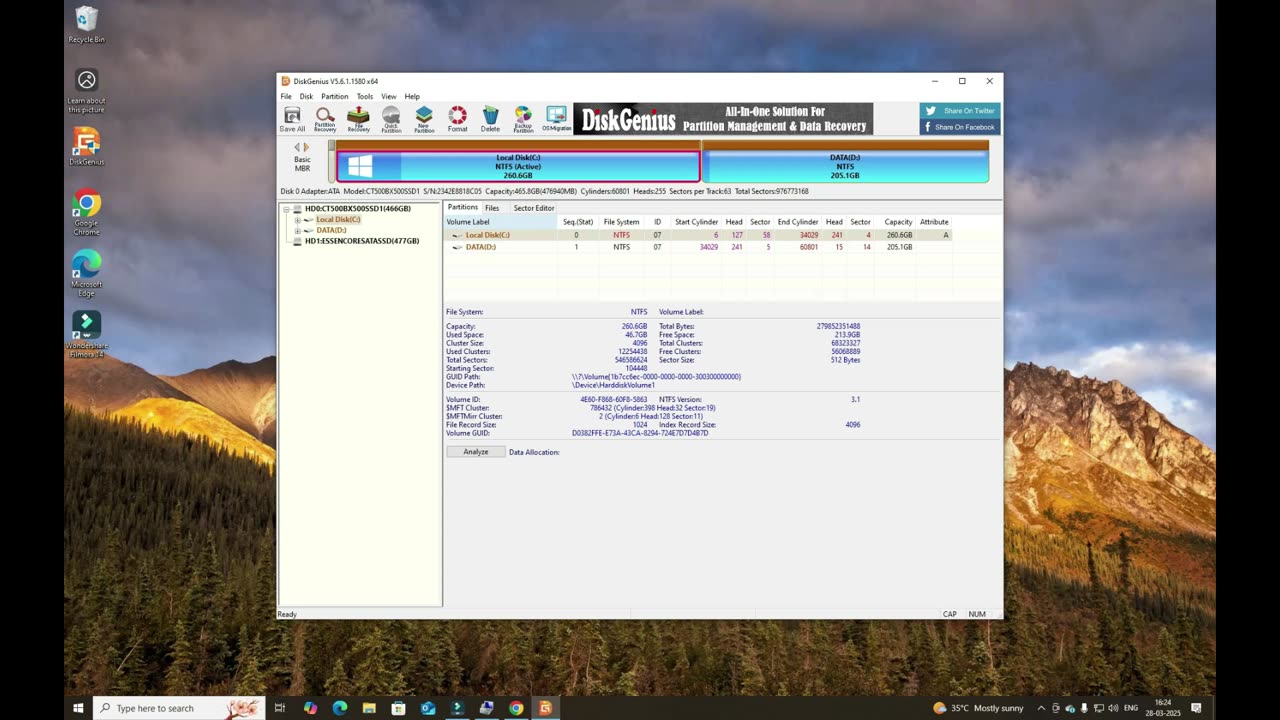1280x720 pixels.
Task: Click the File System column header
Action: click(x=621, y=222)
